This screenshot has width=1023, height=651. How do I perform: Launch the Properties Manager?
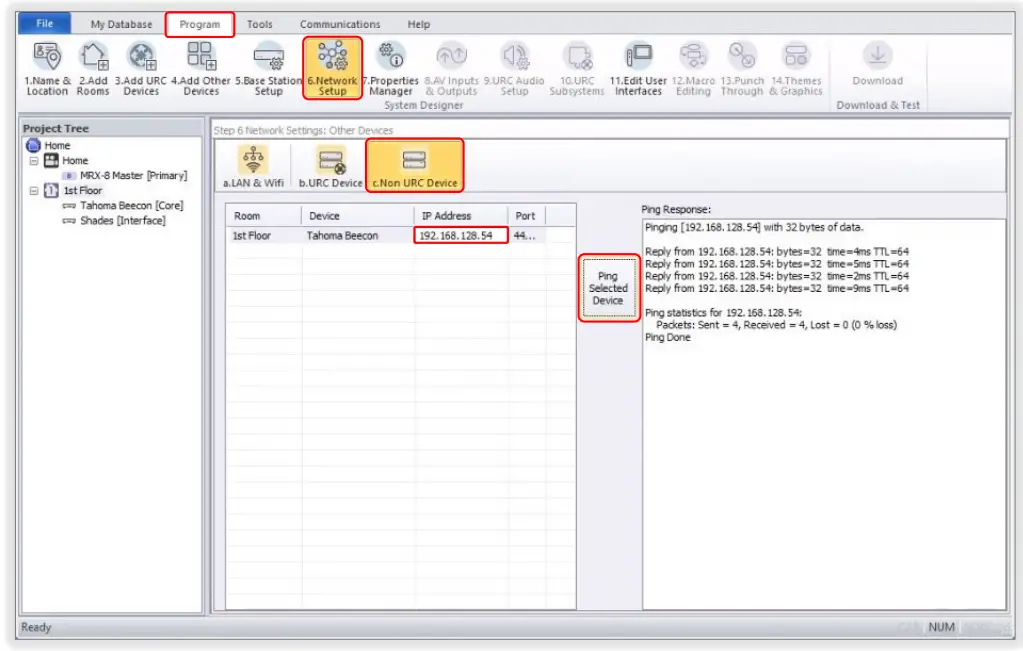[391, 67]
